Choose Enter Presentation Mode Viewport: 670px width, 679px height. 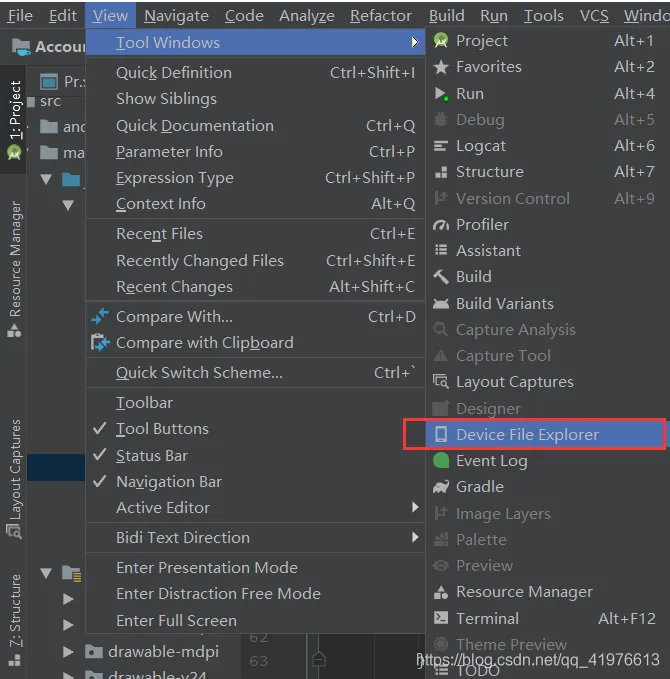[x=206, y=568]
